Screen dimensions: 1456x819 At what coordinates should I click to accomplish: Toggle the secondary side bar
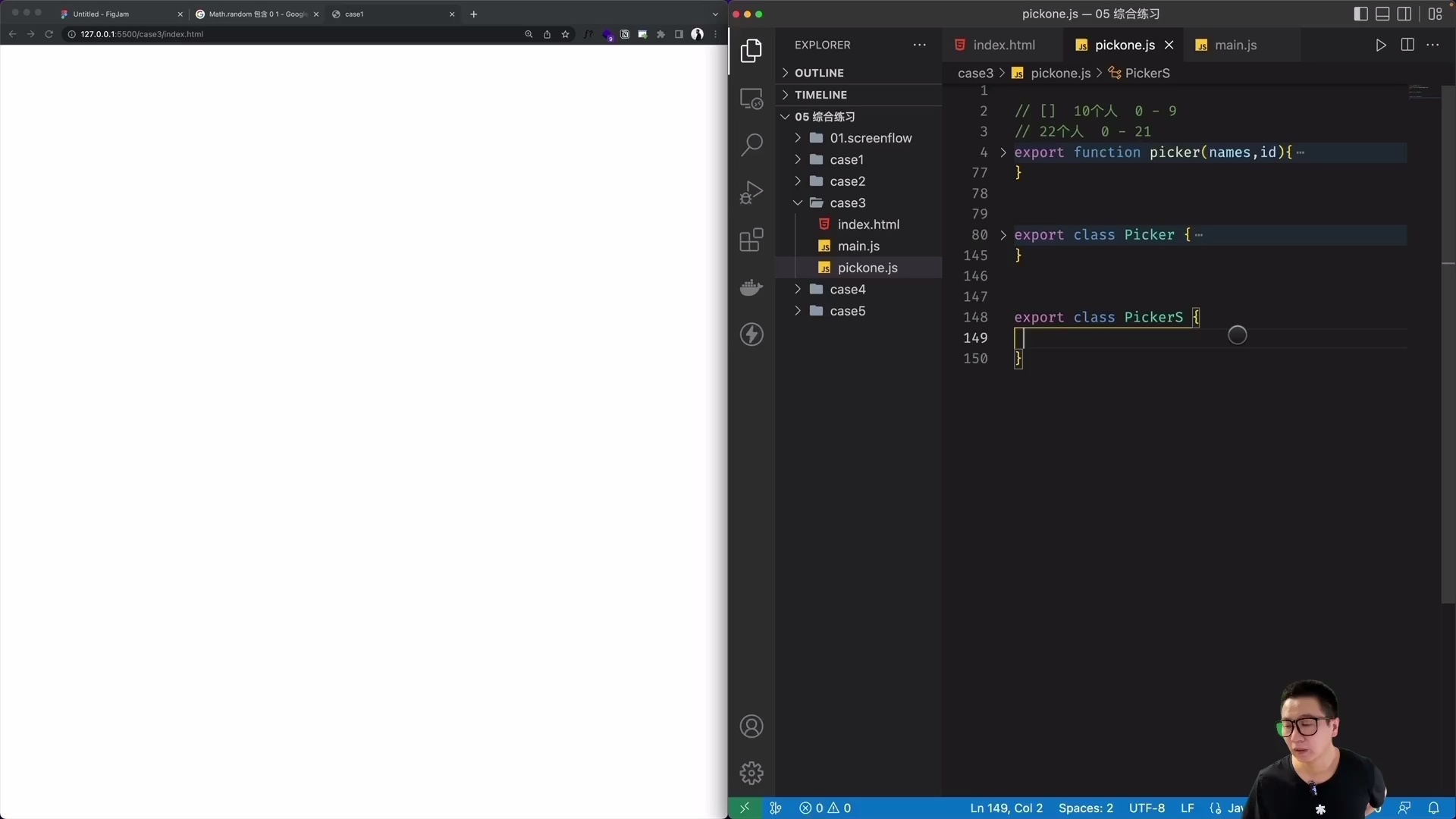1405,14
